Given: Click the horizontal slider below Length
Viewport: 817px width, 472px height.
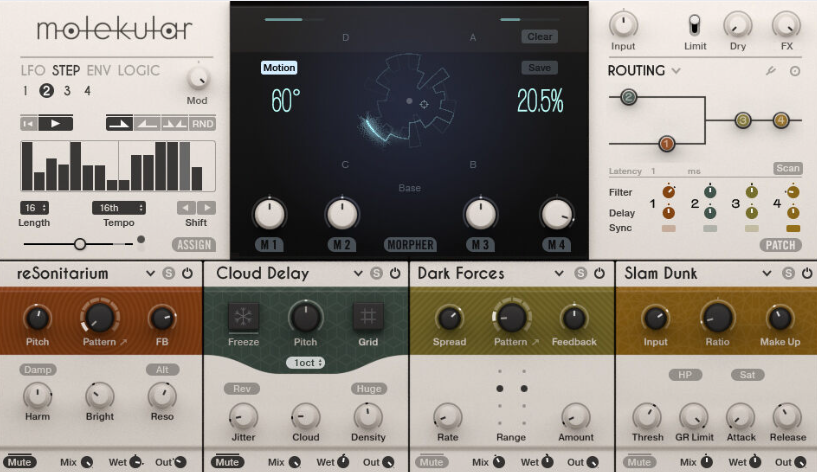Looking at the screenshot, I should click(x=80, y=243).
